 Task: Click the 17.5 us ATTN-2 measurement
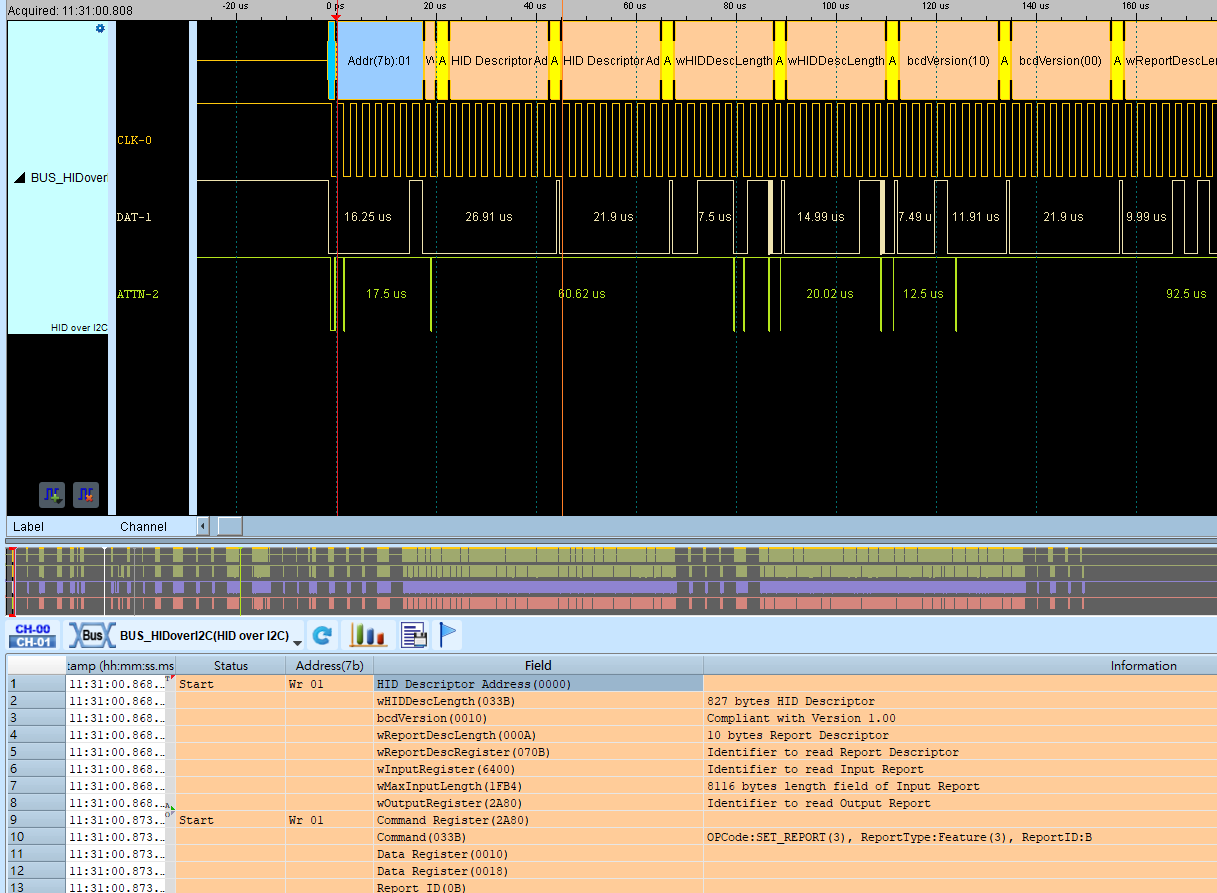[386, 294]
